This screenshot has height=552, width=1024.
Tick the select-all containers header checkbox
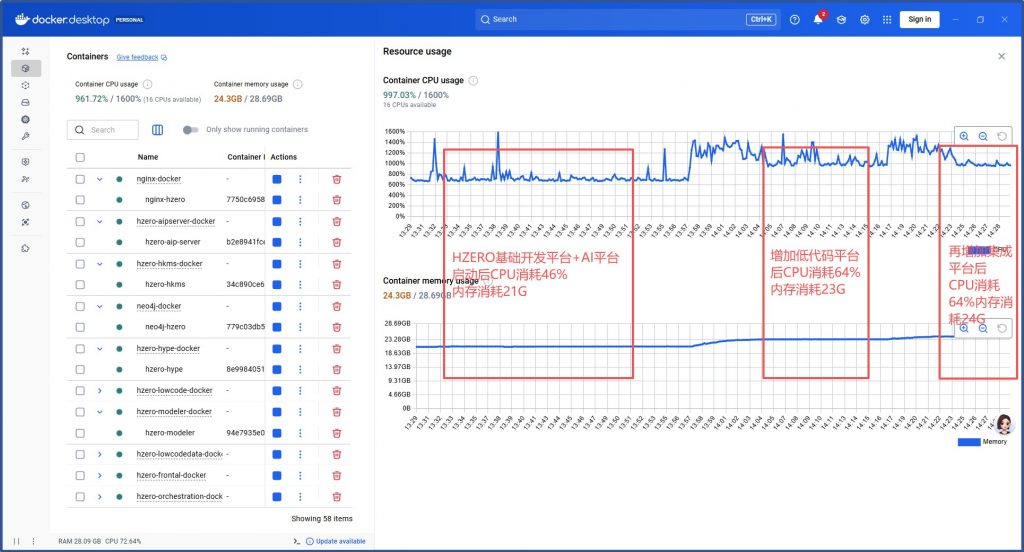point(80,157)
